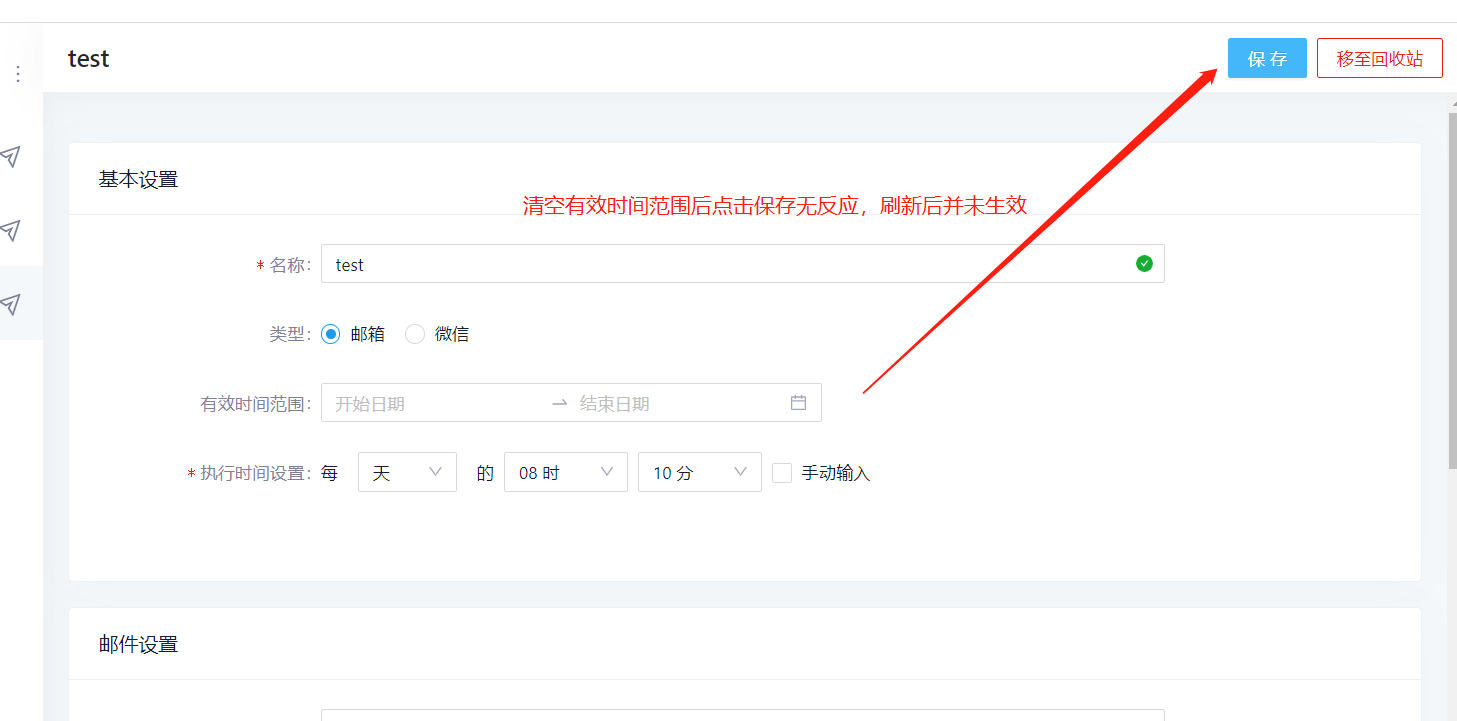Click the 开始日期 start date field

[x=435, y=403]
